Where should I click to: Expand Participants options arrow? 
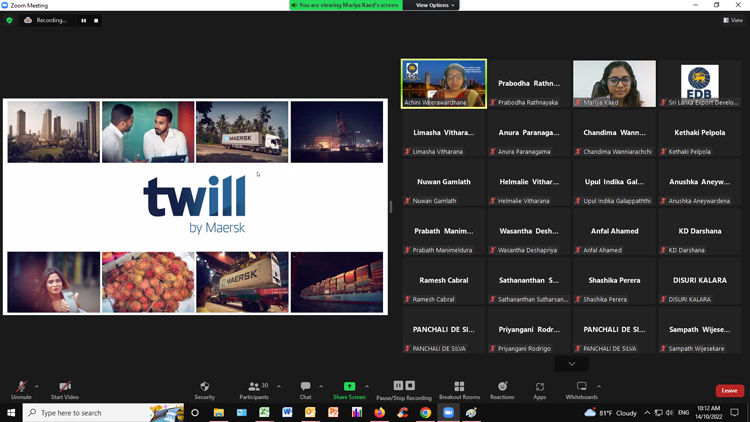(x=279, y=386)
